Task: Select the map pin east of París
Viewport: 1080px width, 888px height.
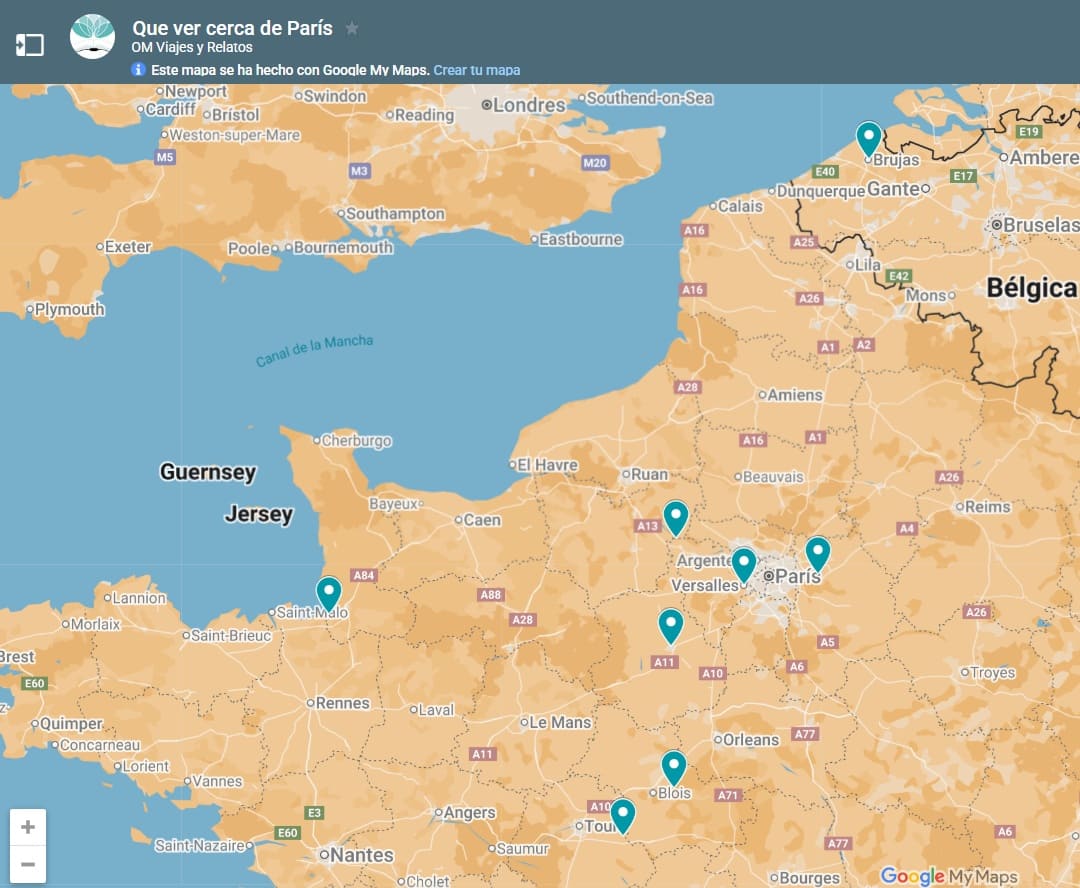Action: (818, 555)
